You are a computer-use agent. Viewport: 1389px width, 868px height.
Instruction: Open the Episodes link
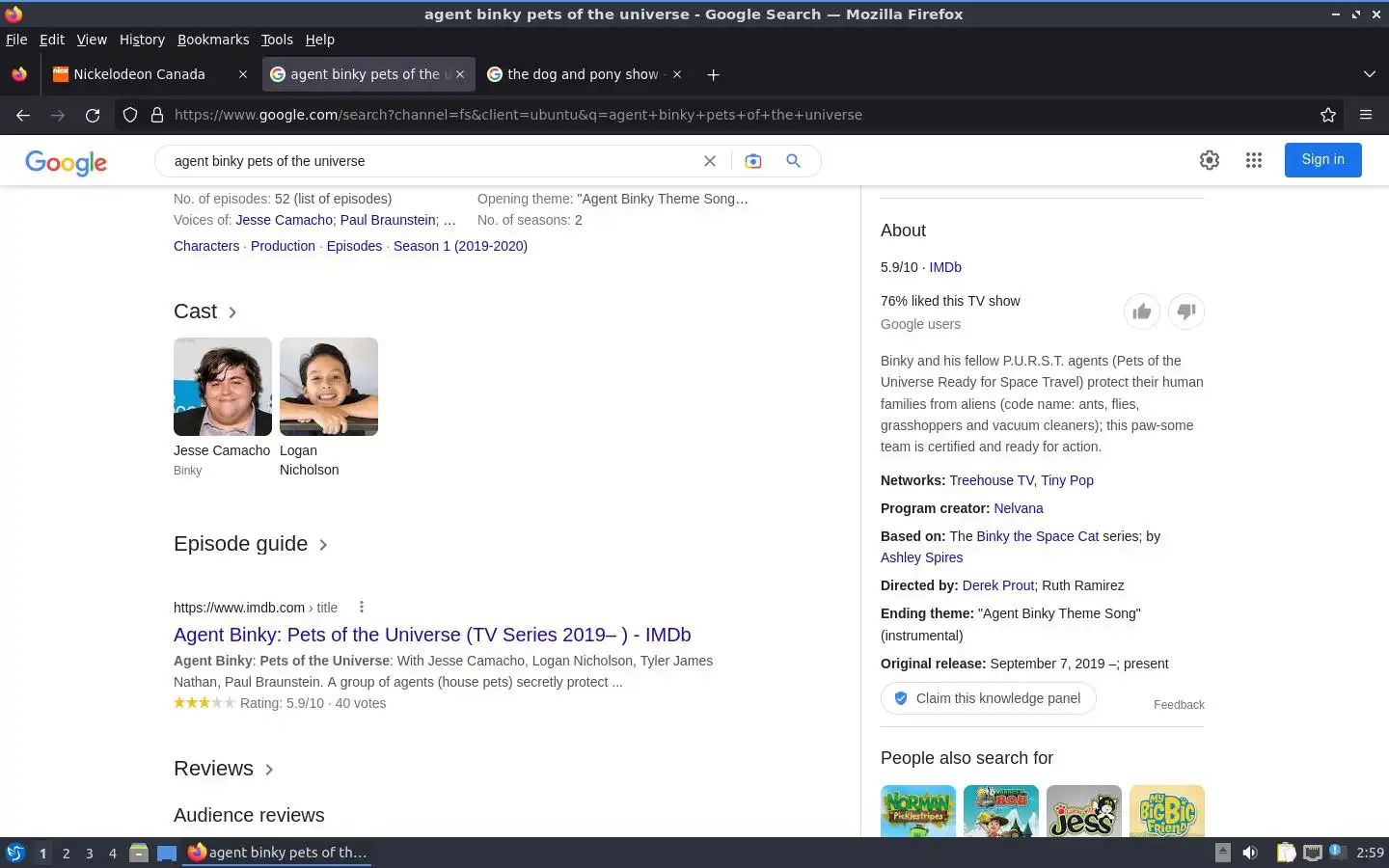(354, 246)
